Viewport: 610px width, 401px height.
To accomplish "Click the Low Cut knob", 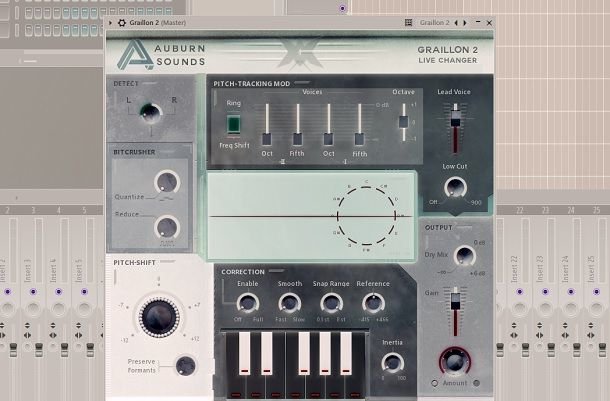I will 455,188.
